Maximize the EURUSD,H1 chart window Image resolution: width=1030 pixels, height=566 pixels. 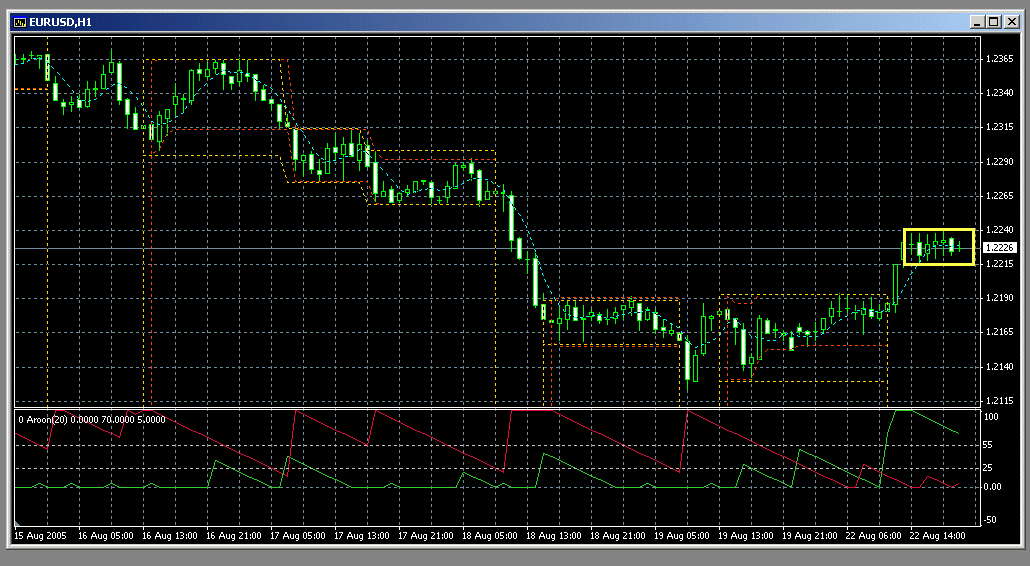coord(992,21)
